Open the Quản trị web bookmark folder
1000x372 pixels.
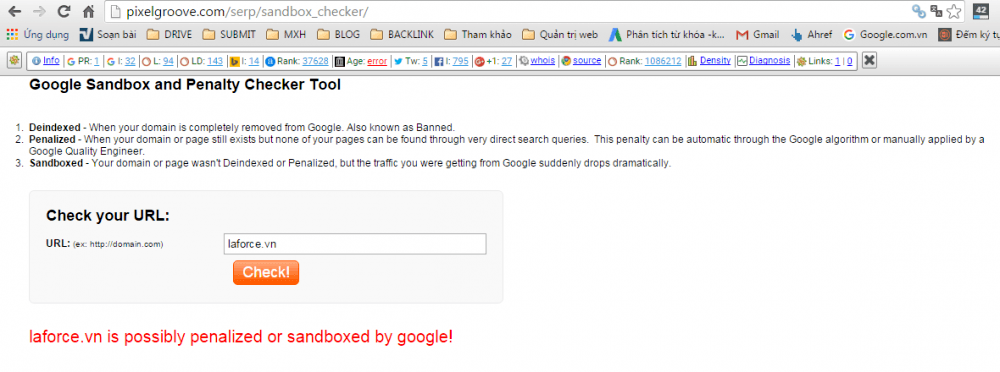pos(559,34)
